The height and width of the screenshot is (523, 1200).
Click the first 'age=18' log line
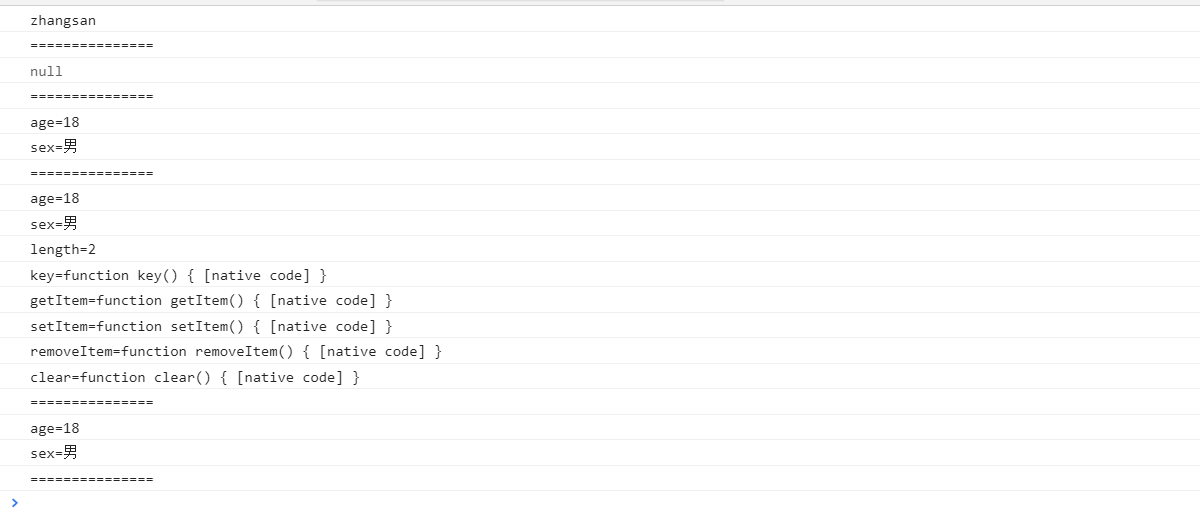point(54,122)
